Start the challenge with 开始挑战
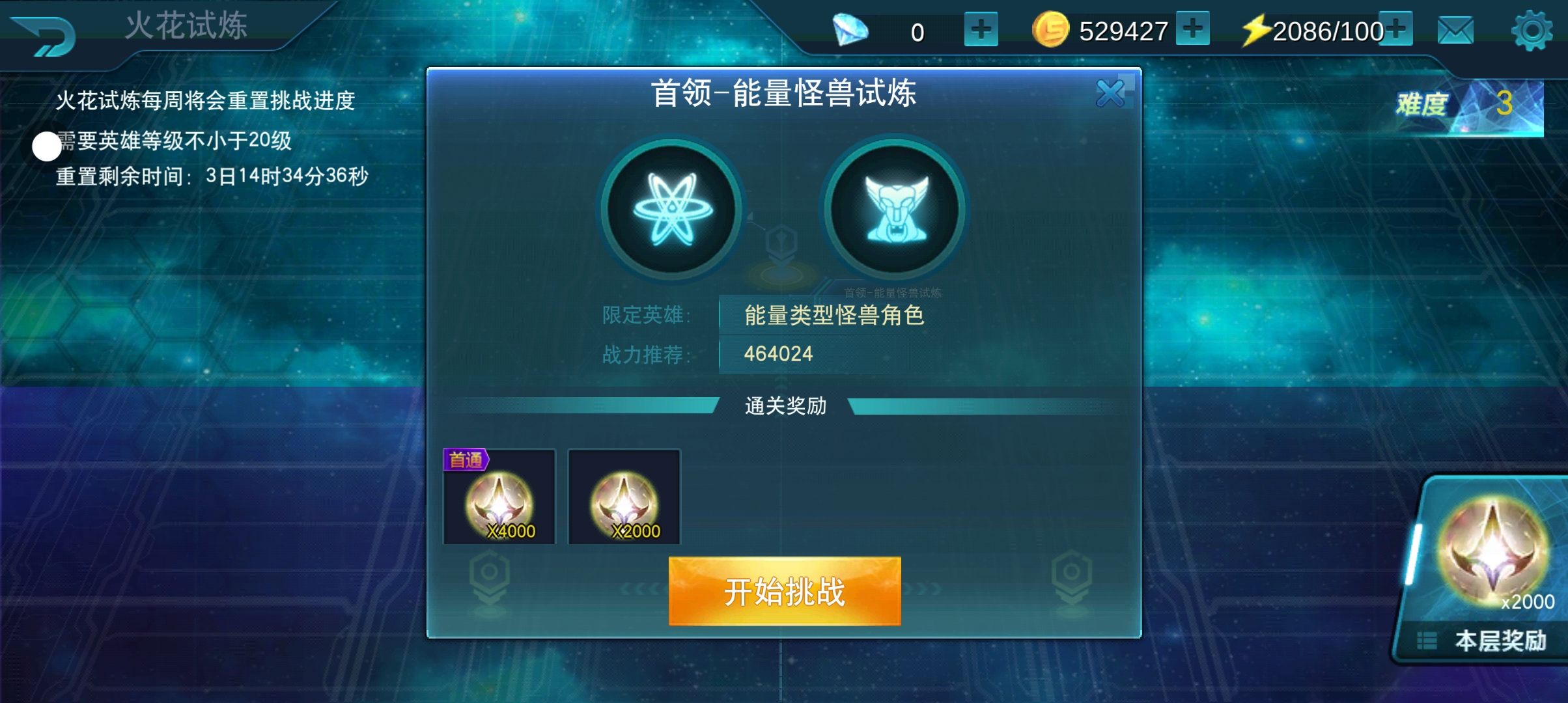1568x703 pixels. (x=785, y=591)
